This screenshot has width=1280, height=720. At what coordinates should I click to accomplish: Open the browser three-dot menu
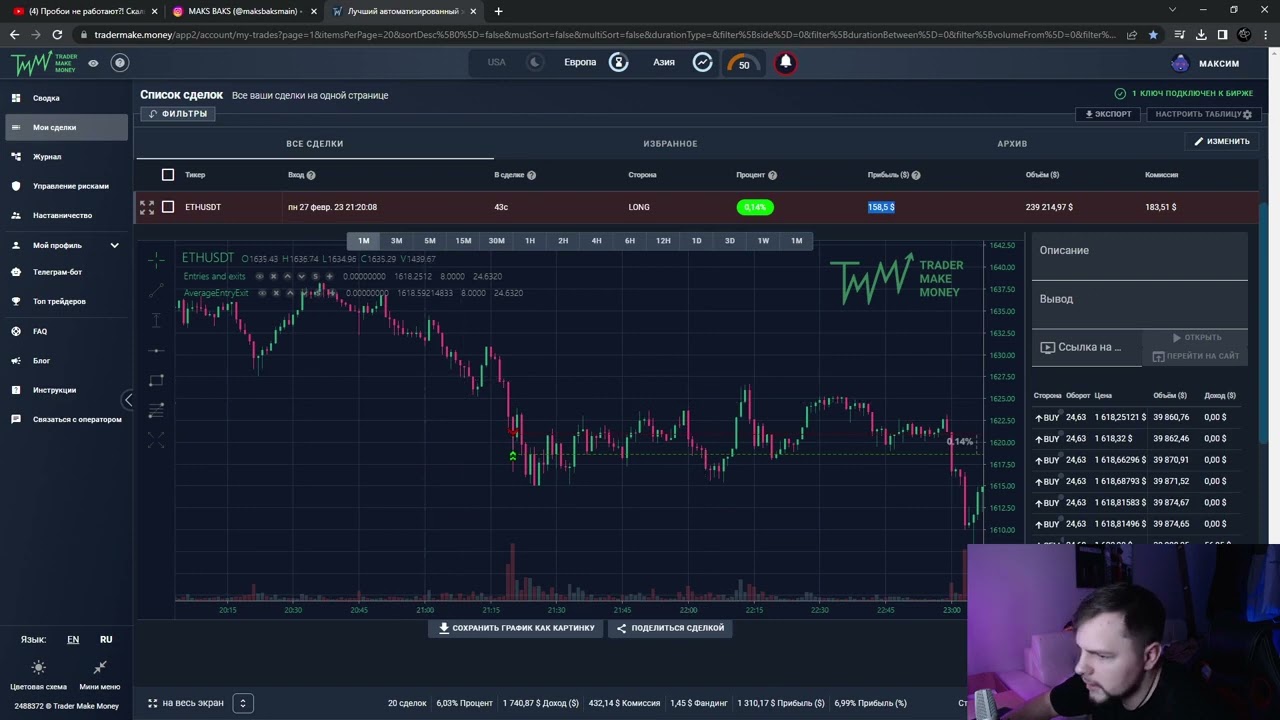[1265, 34]
